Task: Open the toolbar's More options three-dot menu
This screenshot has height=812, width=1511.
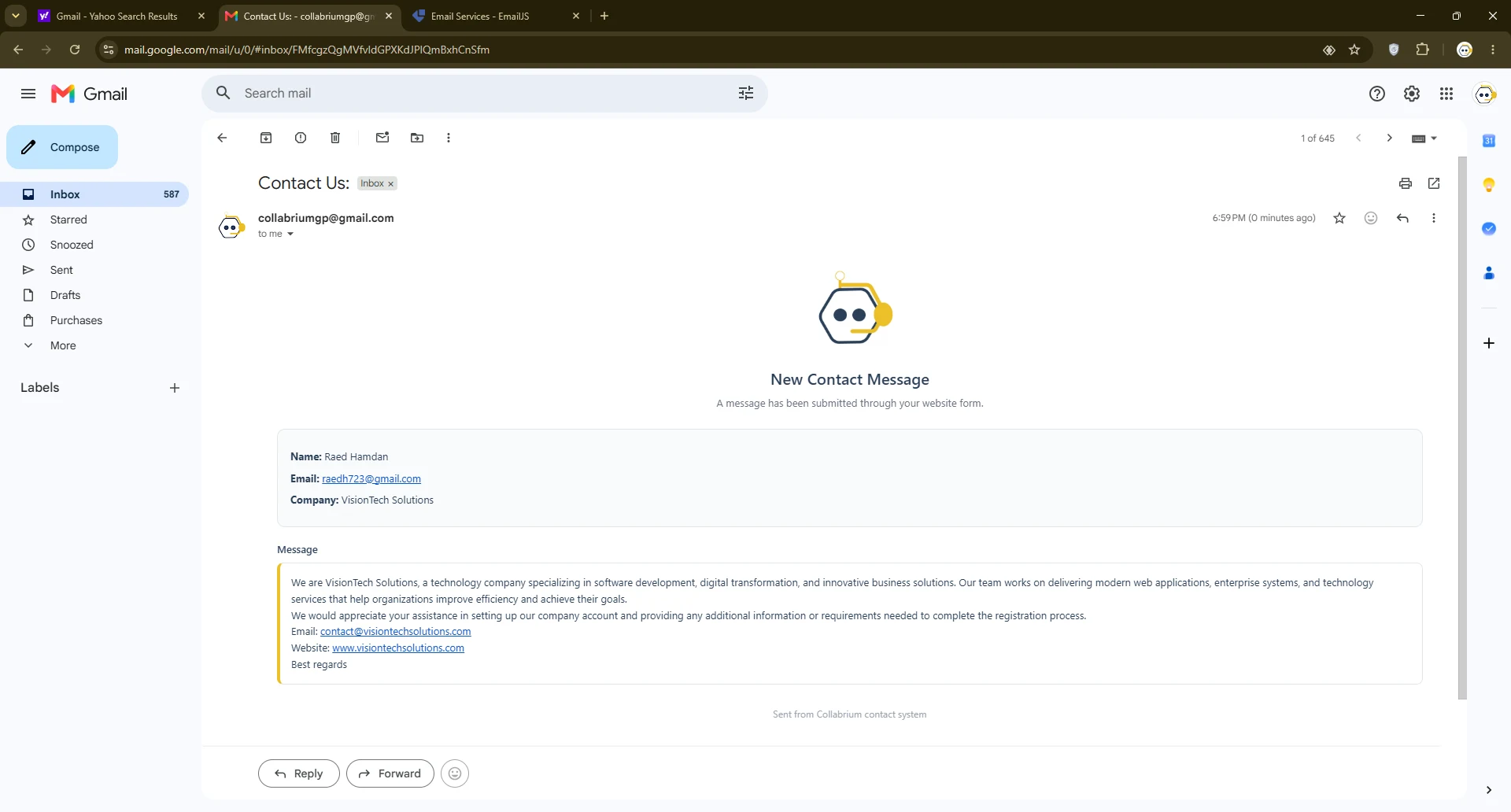Action: (x=449, y=138)
